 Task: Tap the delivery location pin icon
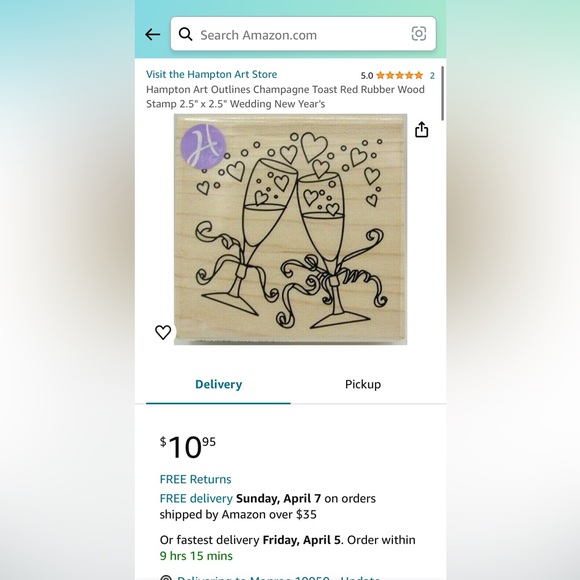click(166, 578)
